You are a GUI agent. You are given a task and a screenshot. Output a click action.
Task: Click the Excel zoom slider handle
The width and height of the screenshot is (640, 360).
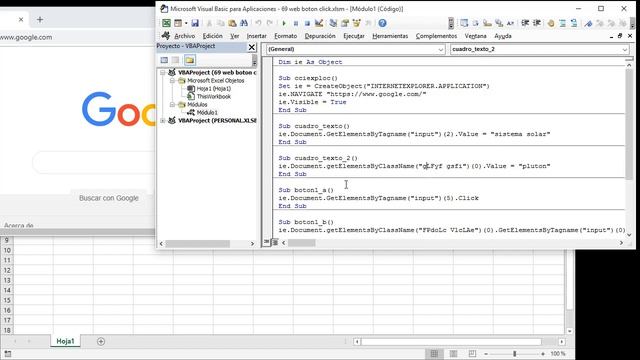tap(515, 354)
